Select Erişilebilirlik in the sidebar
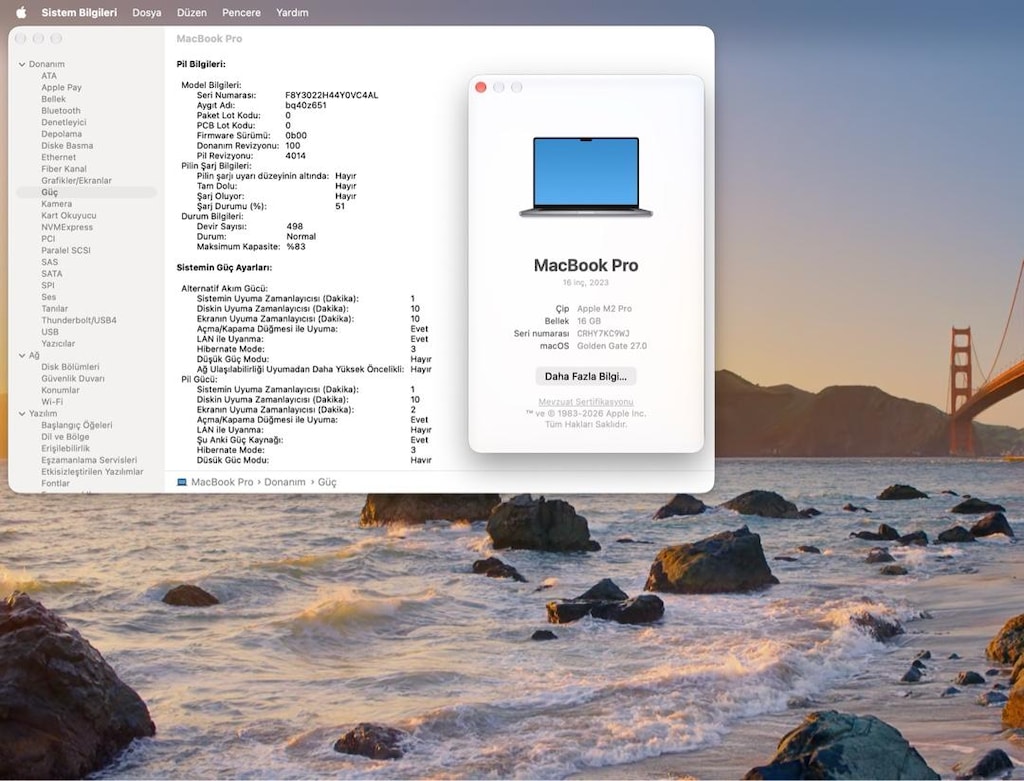The width and height of the screenshot is (1024, 781). tap(65, 449)
